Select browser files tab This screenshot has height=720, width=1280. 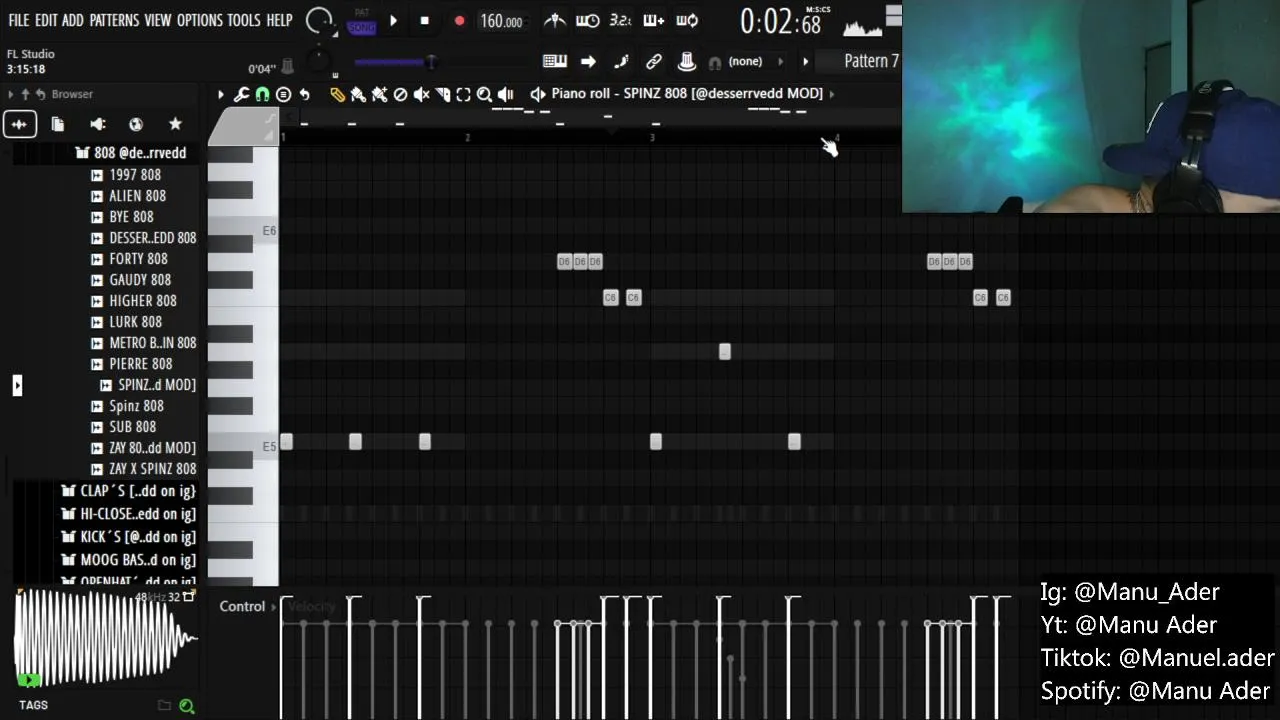click(x=58, y=124)
